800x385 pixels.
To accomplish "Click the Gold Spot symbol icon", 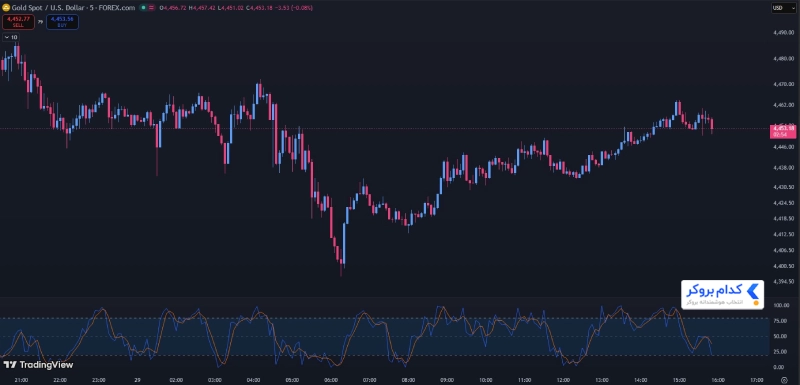I will click(x=6, y=8).
